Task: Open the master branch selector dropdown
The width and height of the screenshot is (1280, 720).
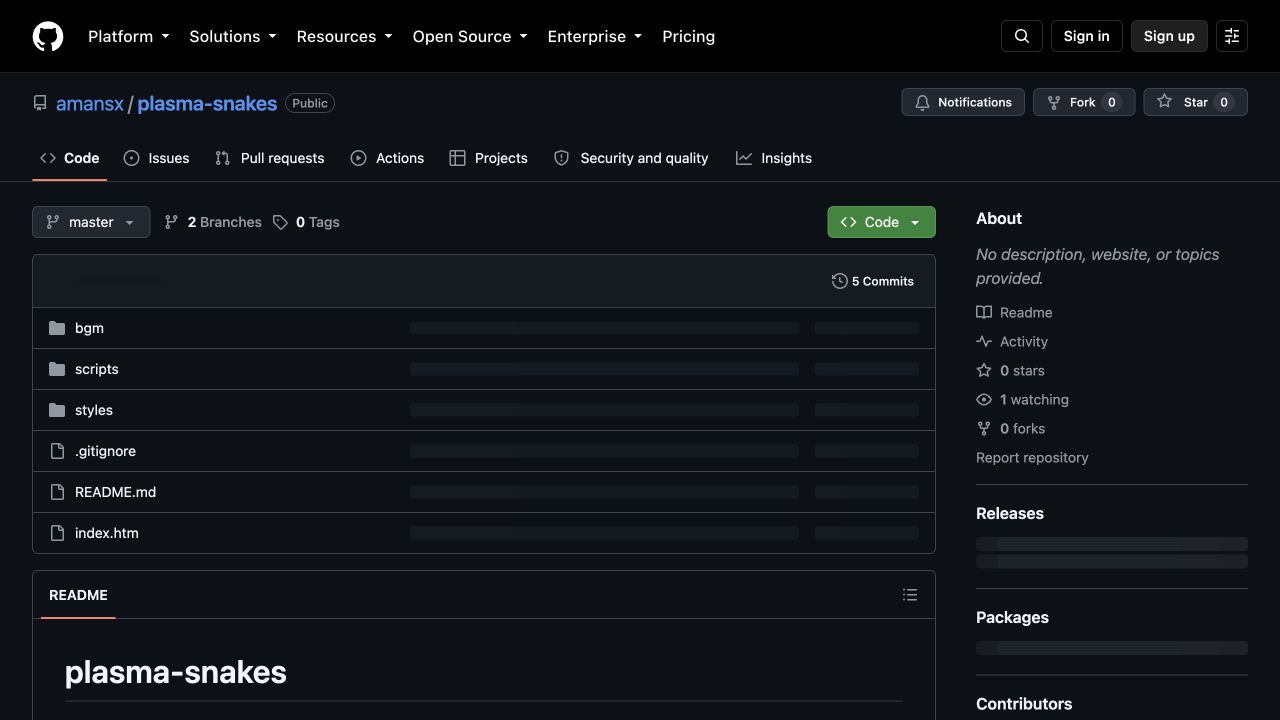Action: pyautogui.click(x=91, y=222)
